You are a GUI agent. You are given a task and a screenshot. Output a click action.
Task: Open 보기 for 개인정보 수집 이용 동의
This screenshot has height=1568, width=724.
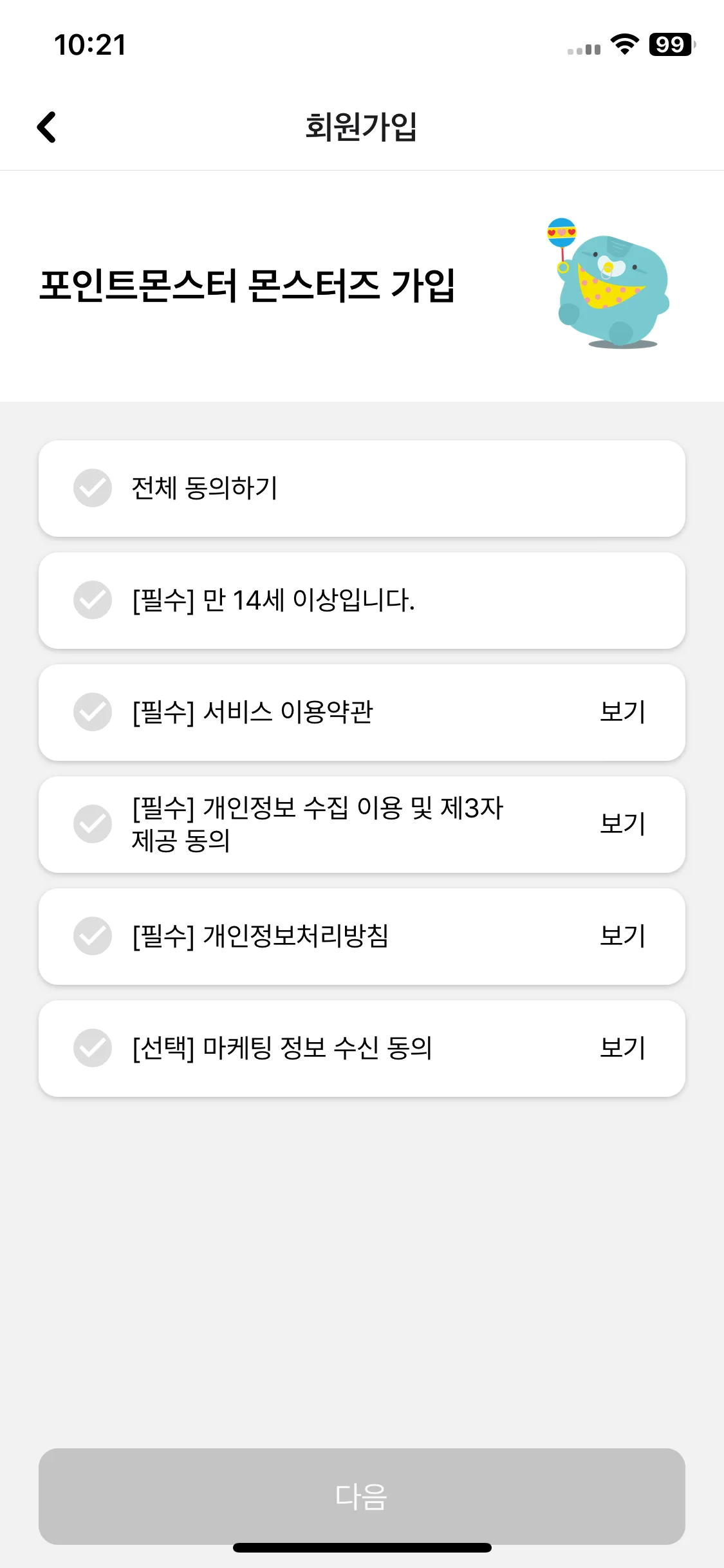[622, 824]
